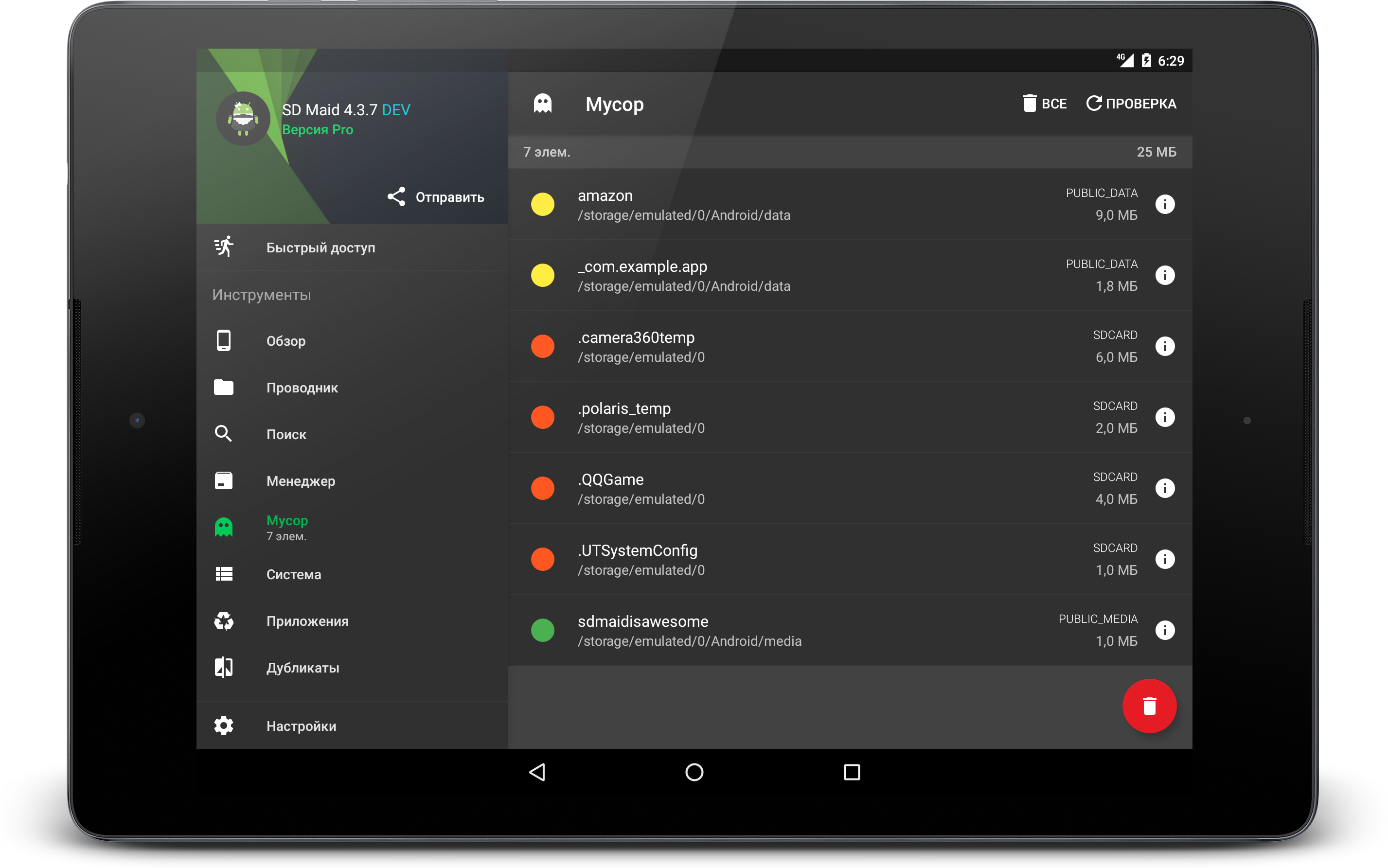Click the SD Maid 4.3.7 DEV title

[346, 109]
